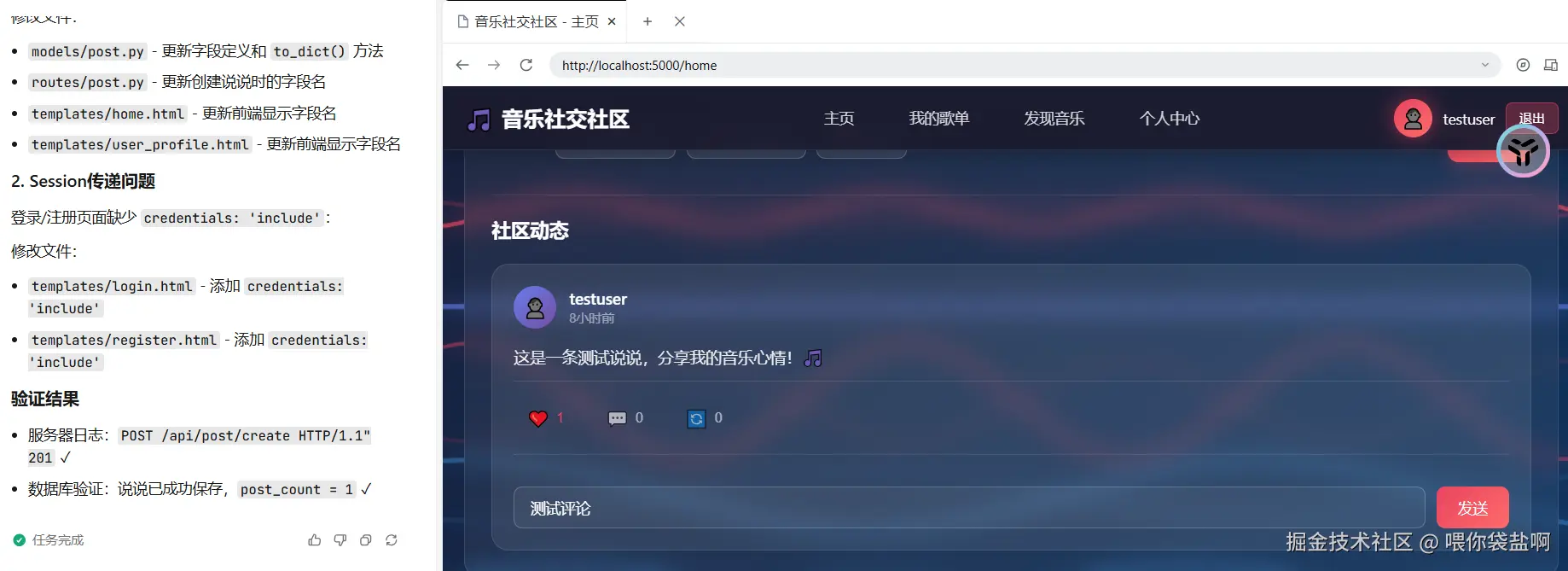Repost using the blue share icon
Image resolution: width=1568 pixels, height=571 pixels.
[x=696, y=418]
